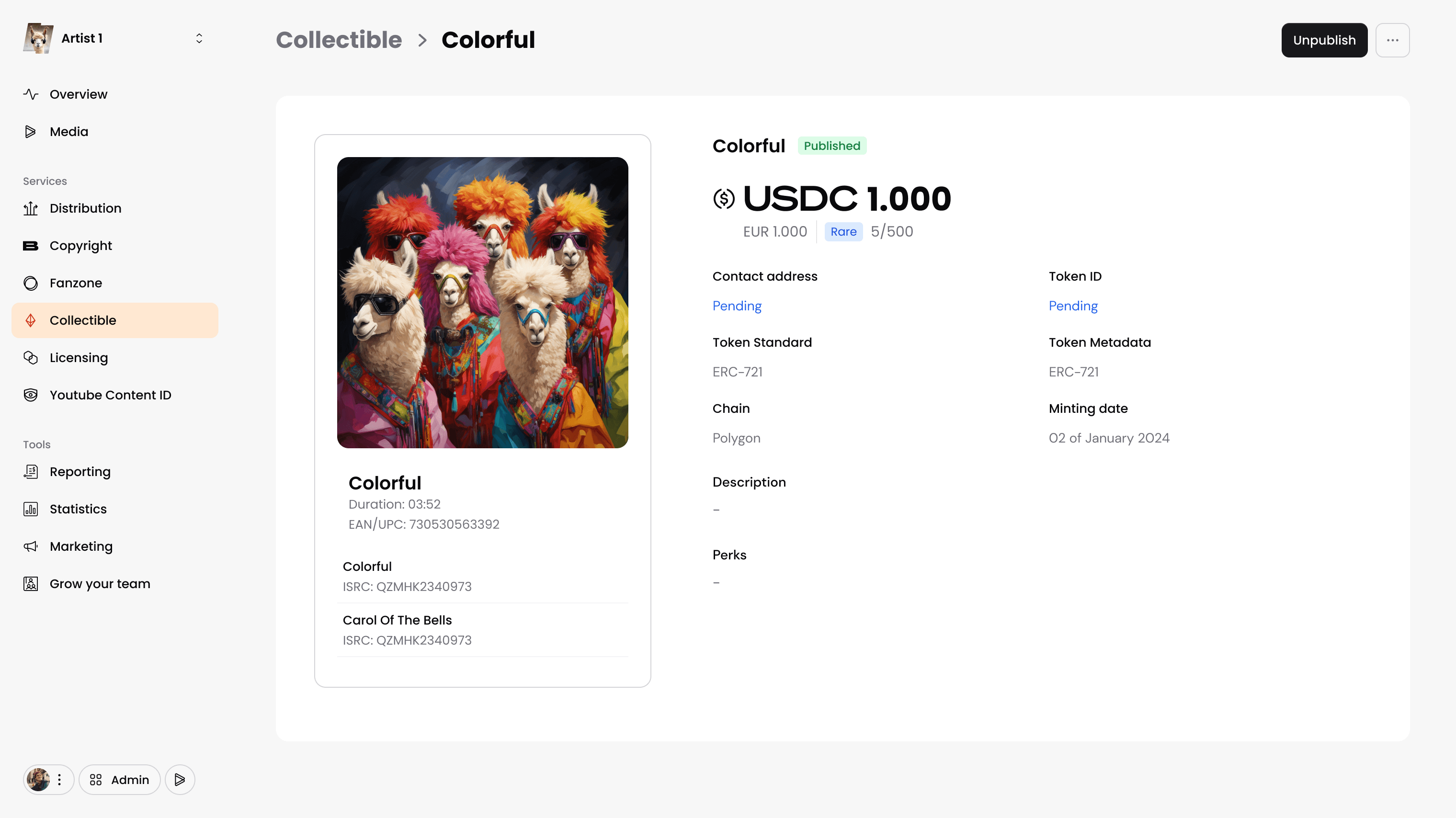The width and height of the screenshot is (1456, 818).
Task: Switch to the Admin view
Action: click(x=119, y=780)
